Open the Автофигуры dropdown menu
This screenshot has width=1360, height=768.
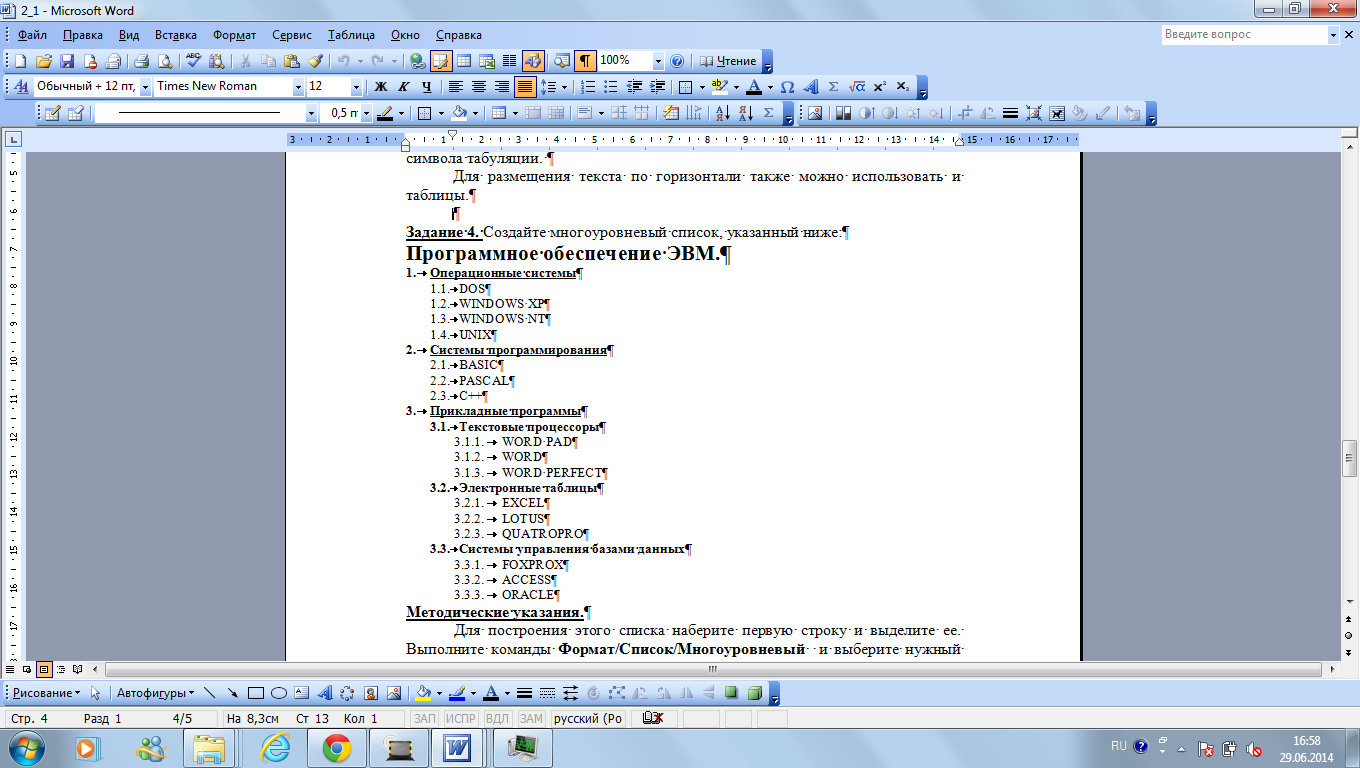[156, 692]
